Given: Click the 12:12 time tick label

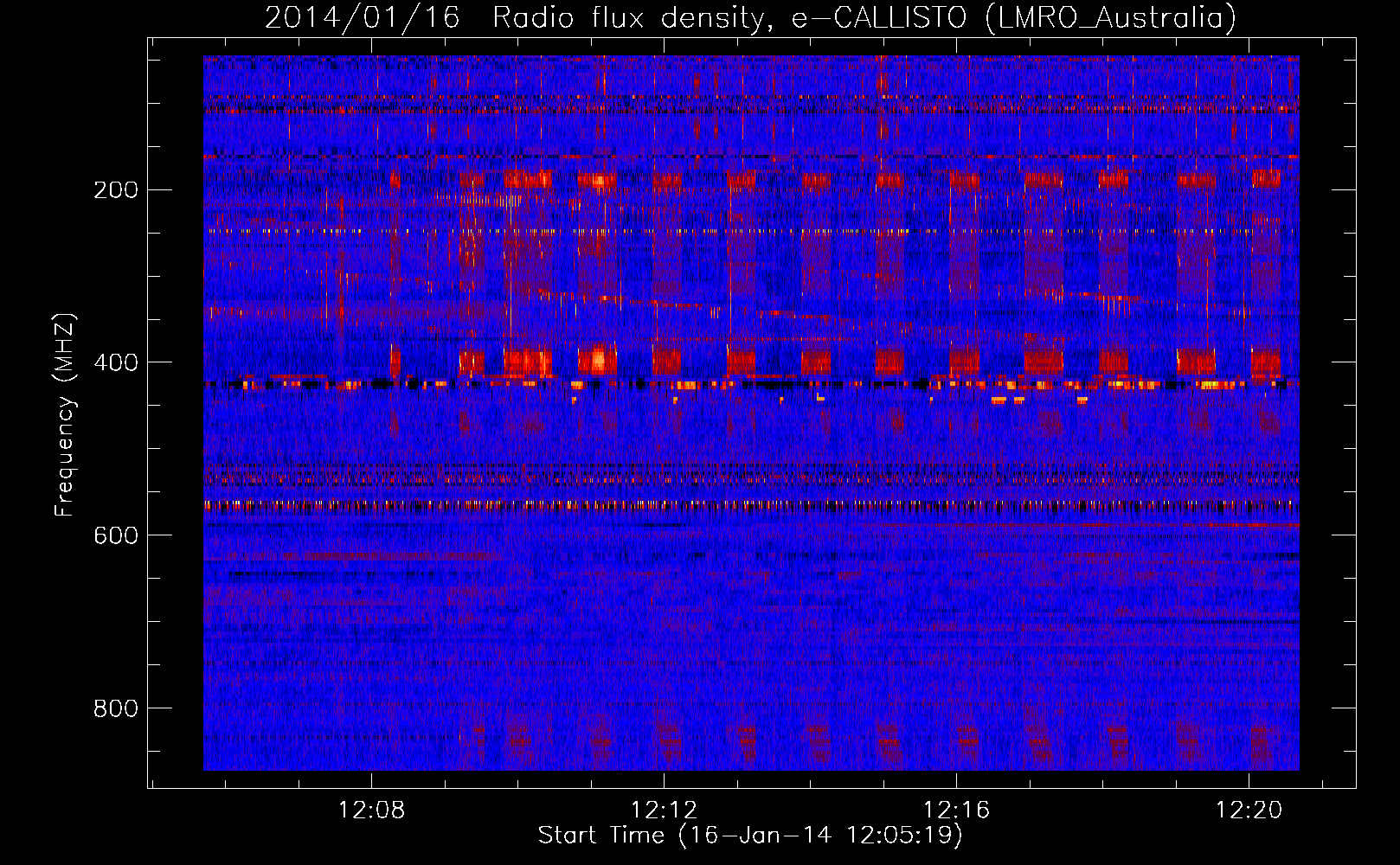Looking at the screenshot, I should 664,811.
